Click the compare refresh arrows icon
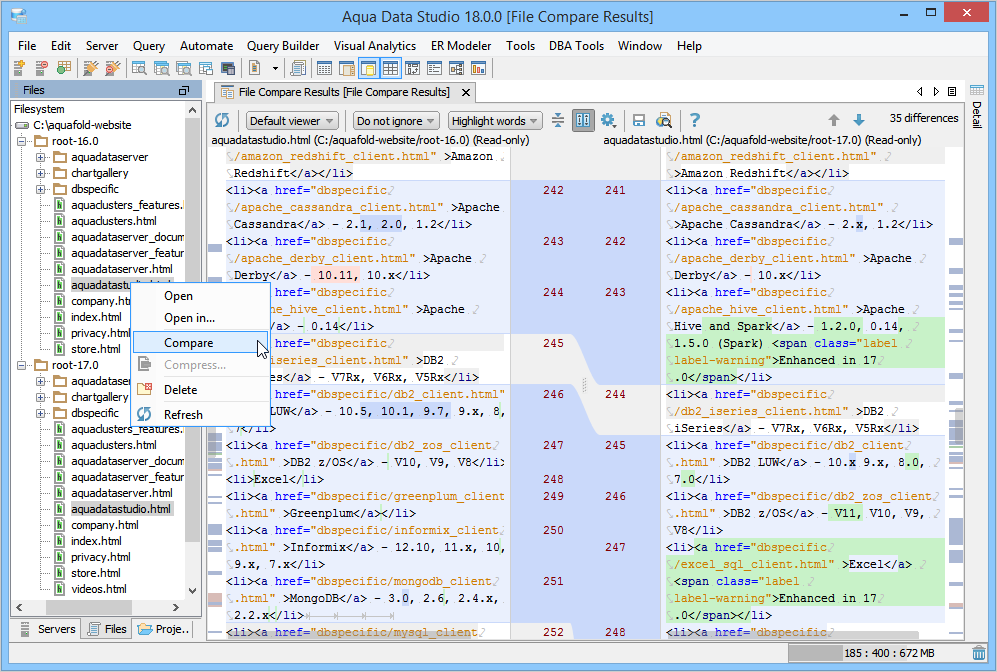 pyautogui.click(x=222, y=120)
